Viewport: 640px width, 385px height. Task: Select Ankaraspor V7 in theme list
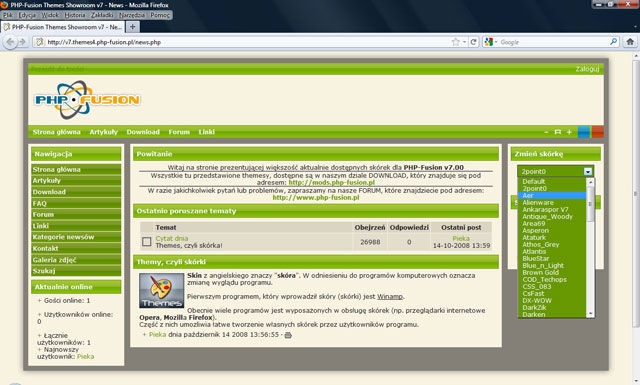[x=552, y=209]
